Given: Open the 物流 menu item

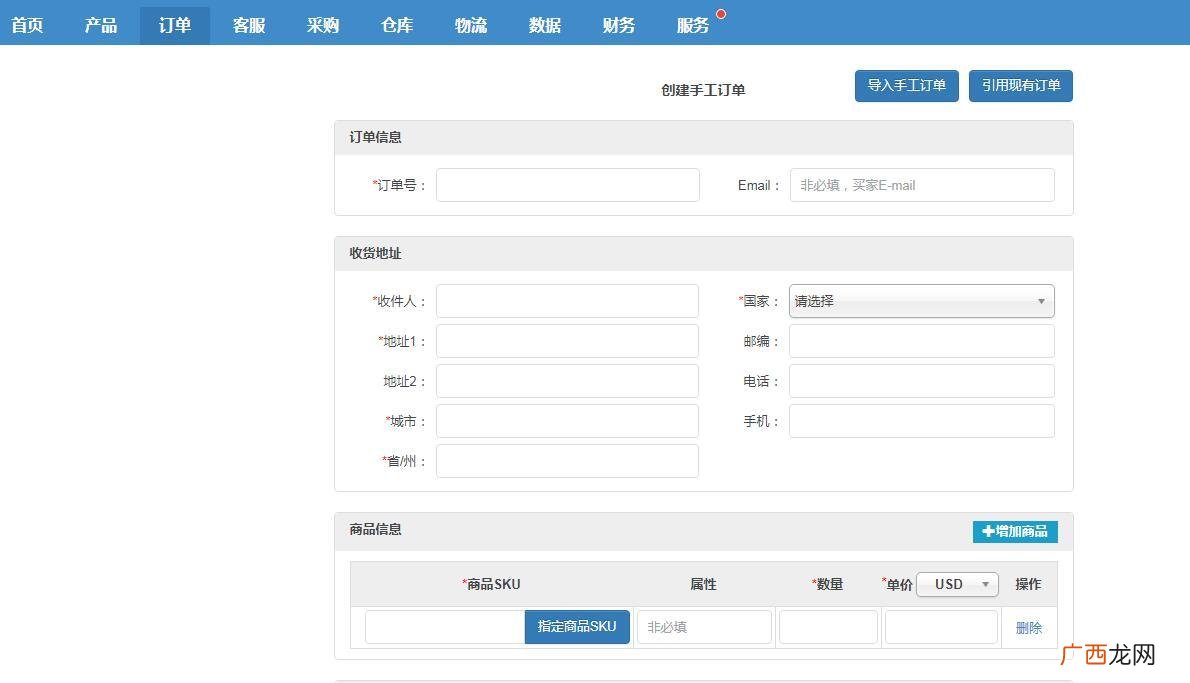Looking at the screenshot, I should (x=471, y=25).
